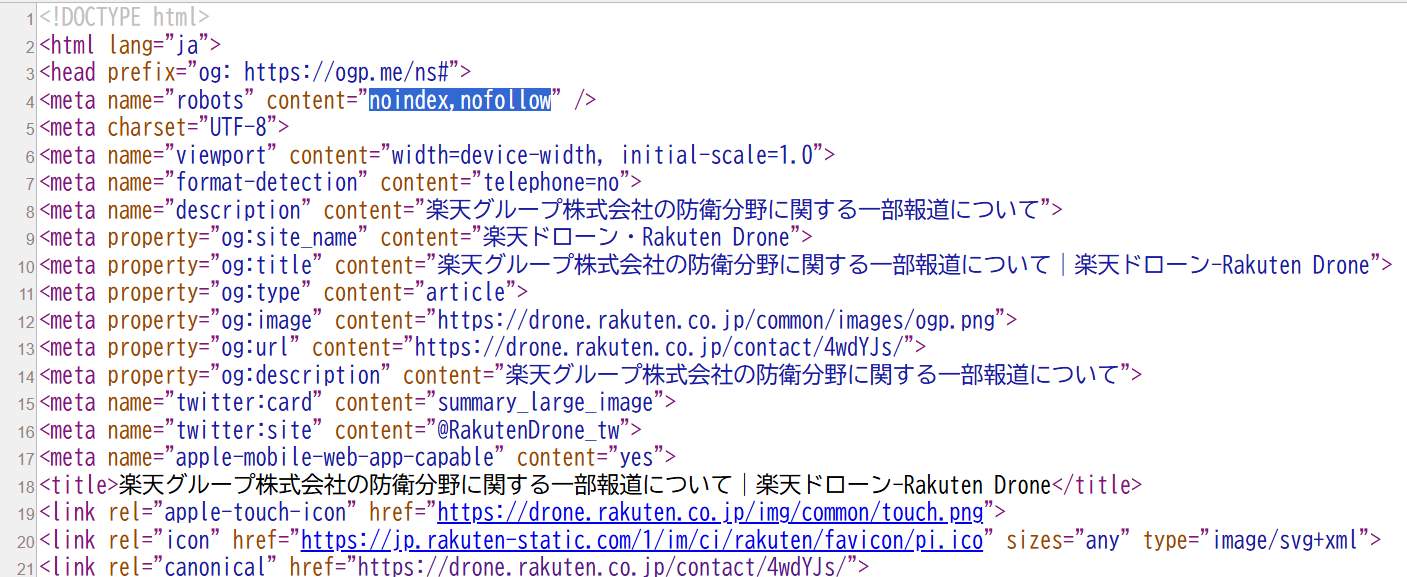The height and width of the screenshot is (577, 1407).
Task: Click the rel="icon" attribute
Action: tap(164, 541)
